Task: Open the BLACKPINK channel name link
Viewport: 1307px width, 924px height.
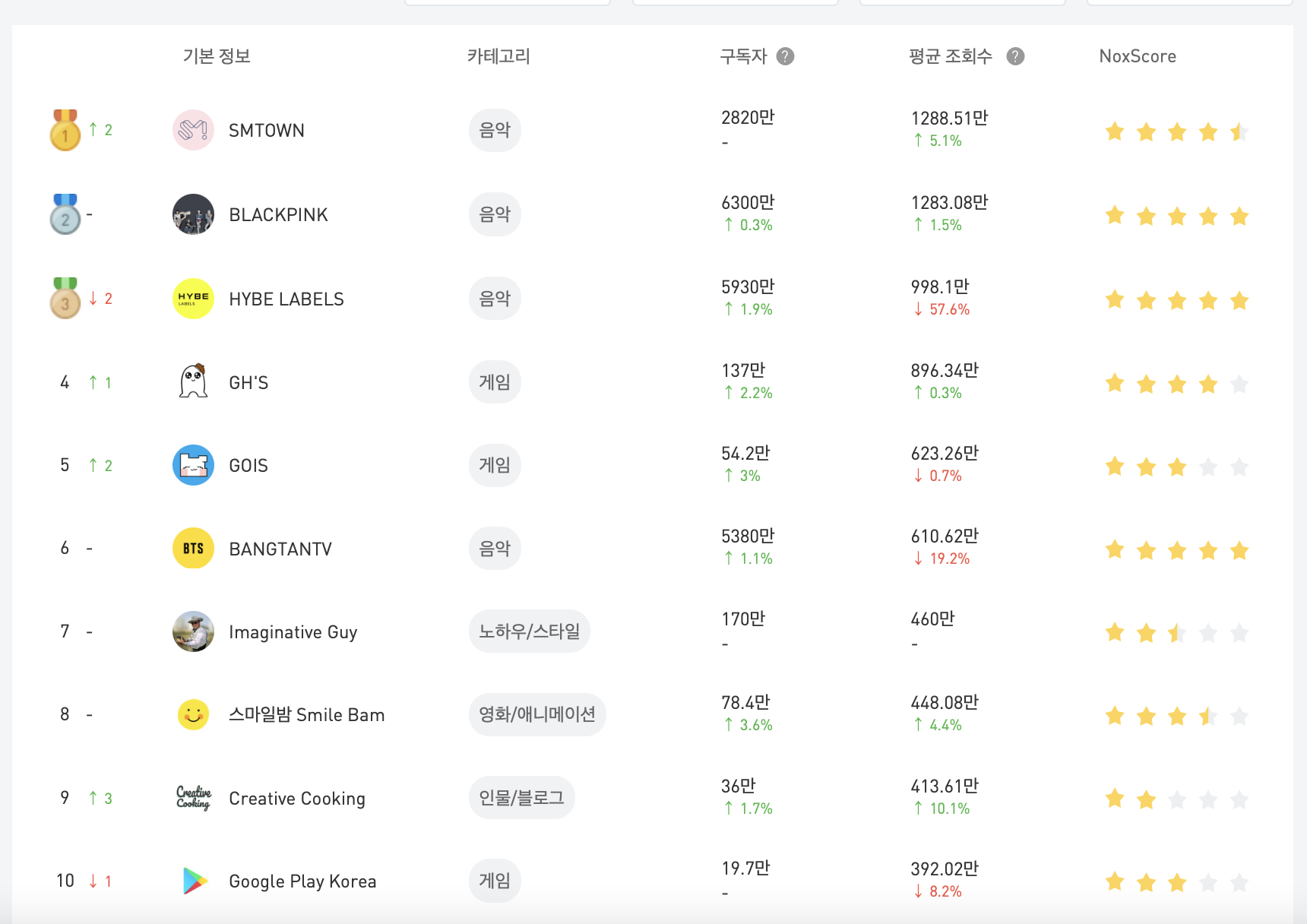Action: coord(278,214)
